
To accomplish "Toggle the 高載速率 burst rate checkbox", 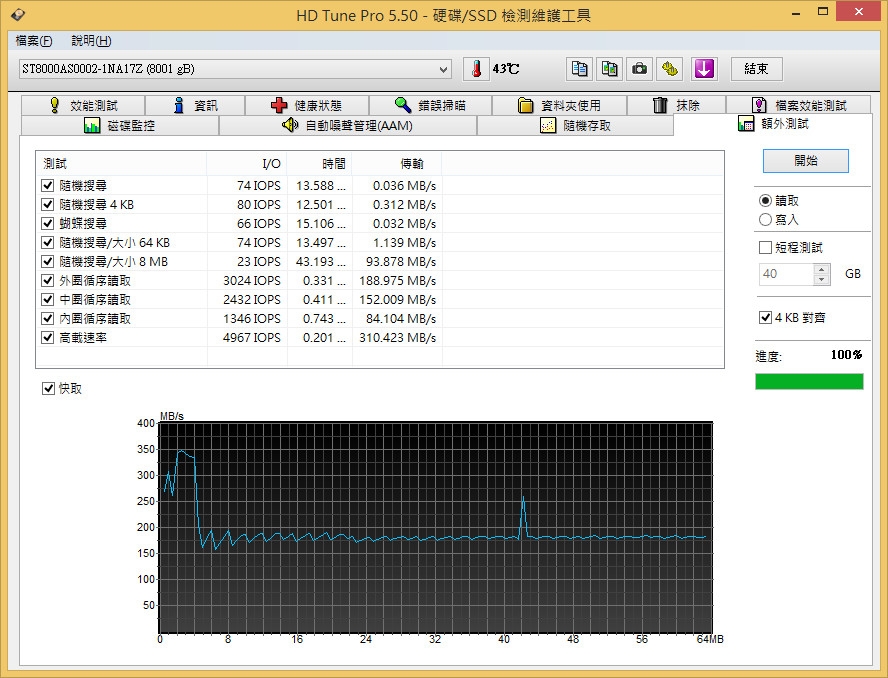I will coord(48,338).
